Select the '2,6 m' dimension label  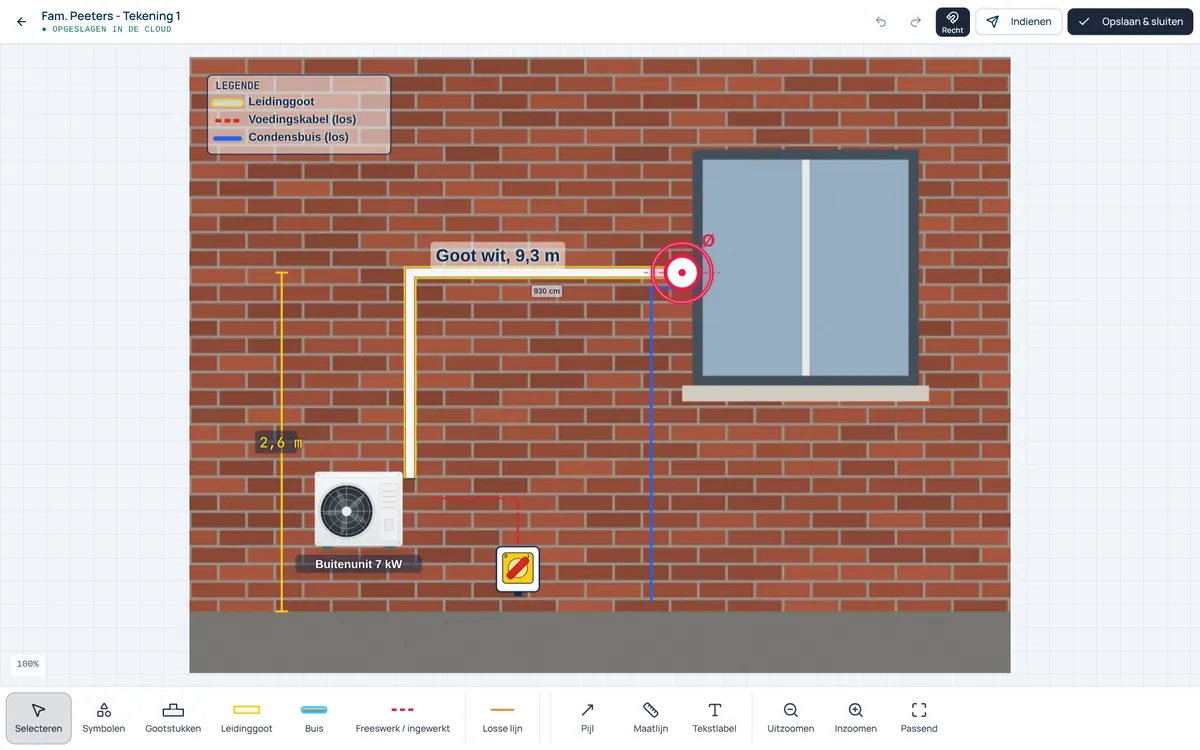coord(280,442)
